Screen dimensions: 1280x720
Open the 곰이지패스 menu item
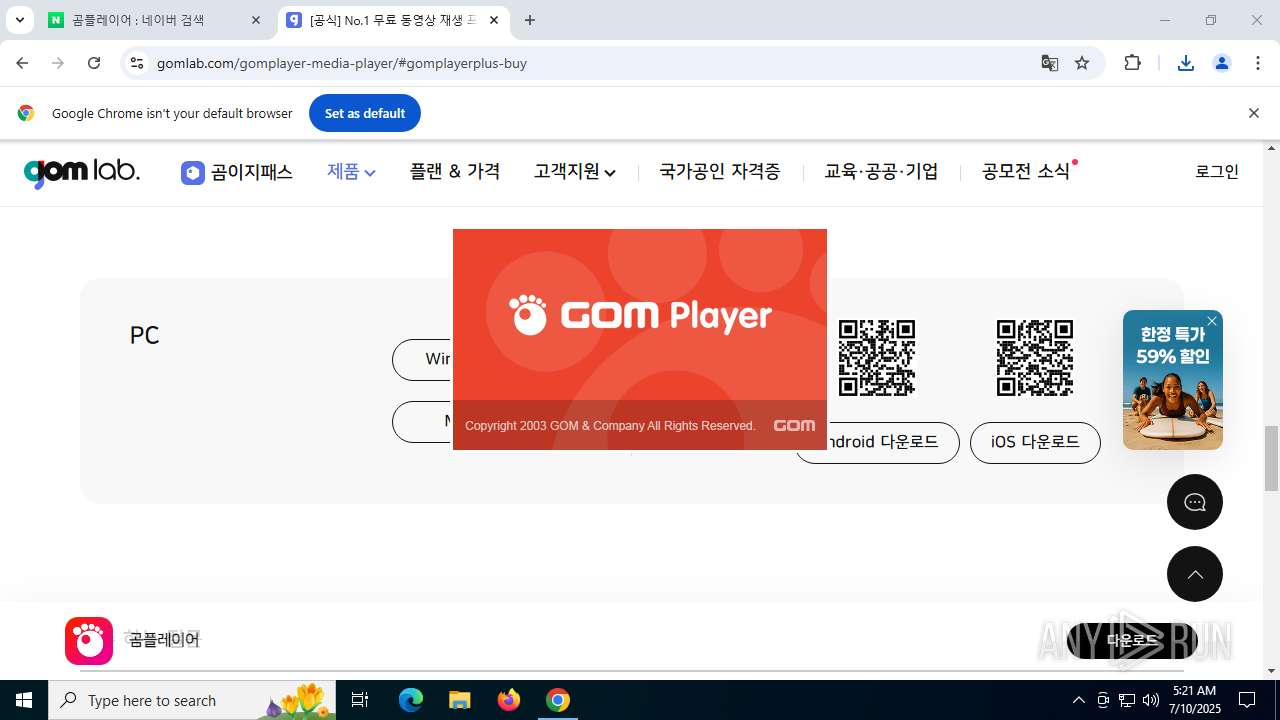click(x=237, y=172)
